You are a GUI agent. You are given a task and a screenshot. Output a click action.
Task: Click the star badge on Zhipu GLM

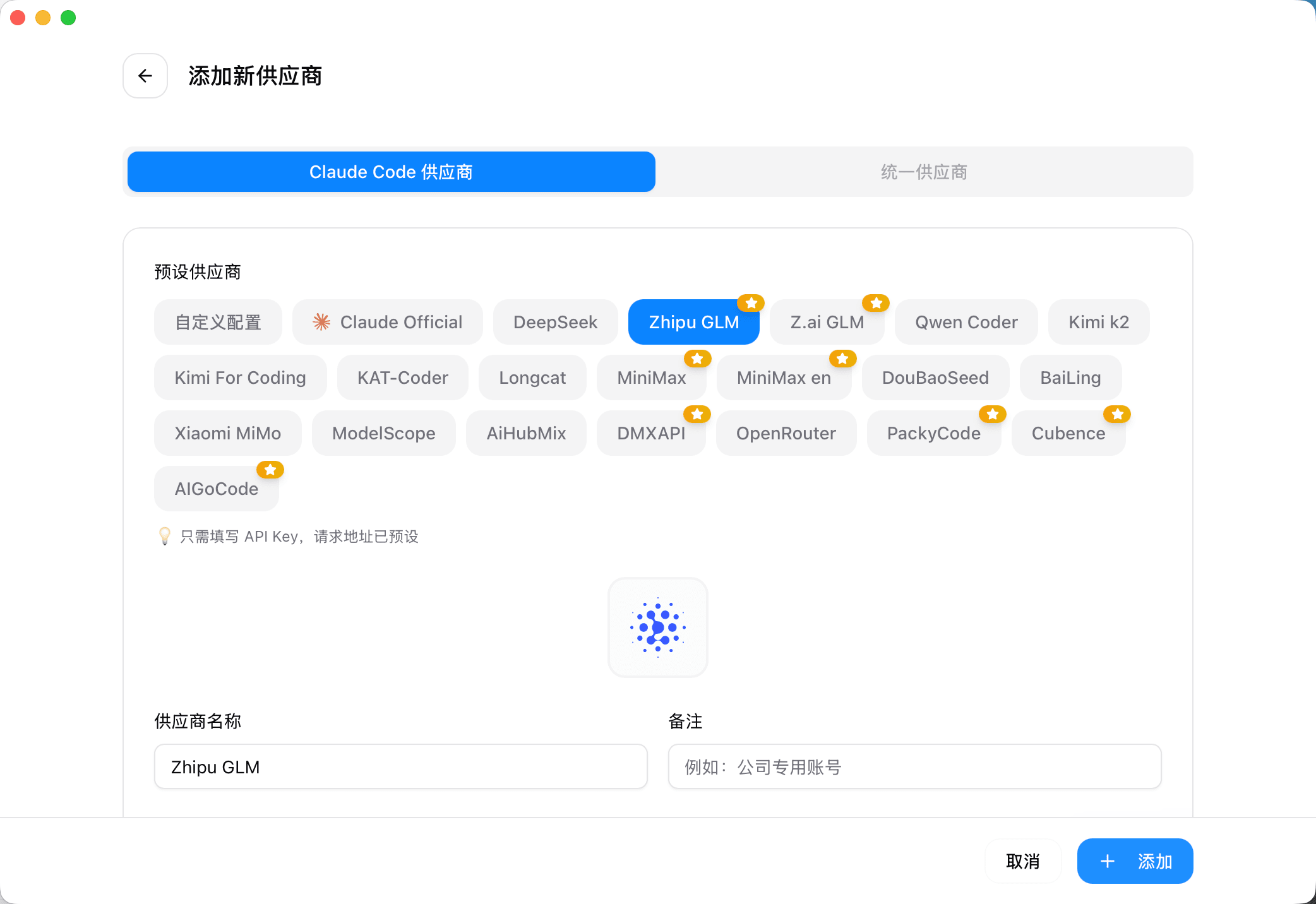pos(751,303)
